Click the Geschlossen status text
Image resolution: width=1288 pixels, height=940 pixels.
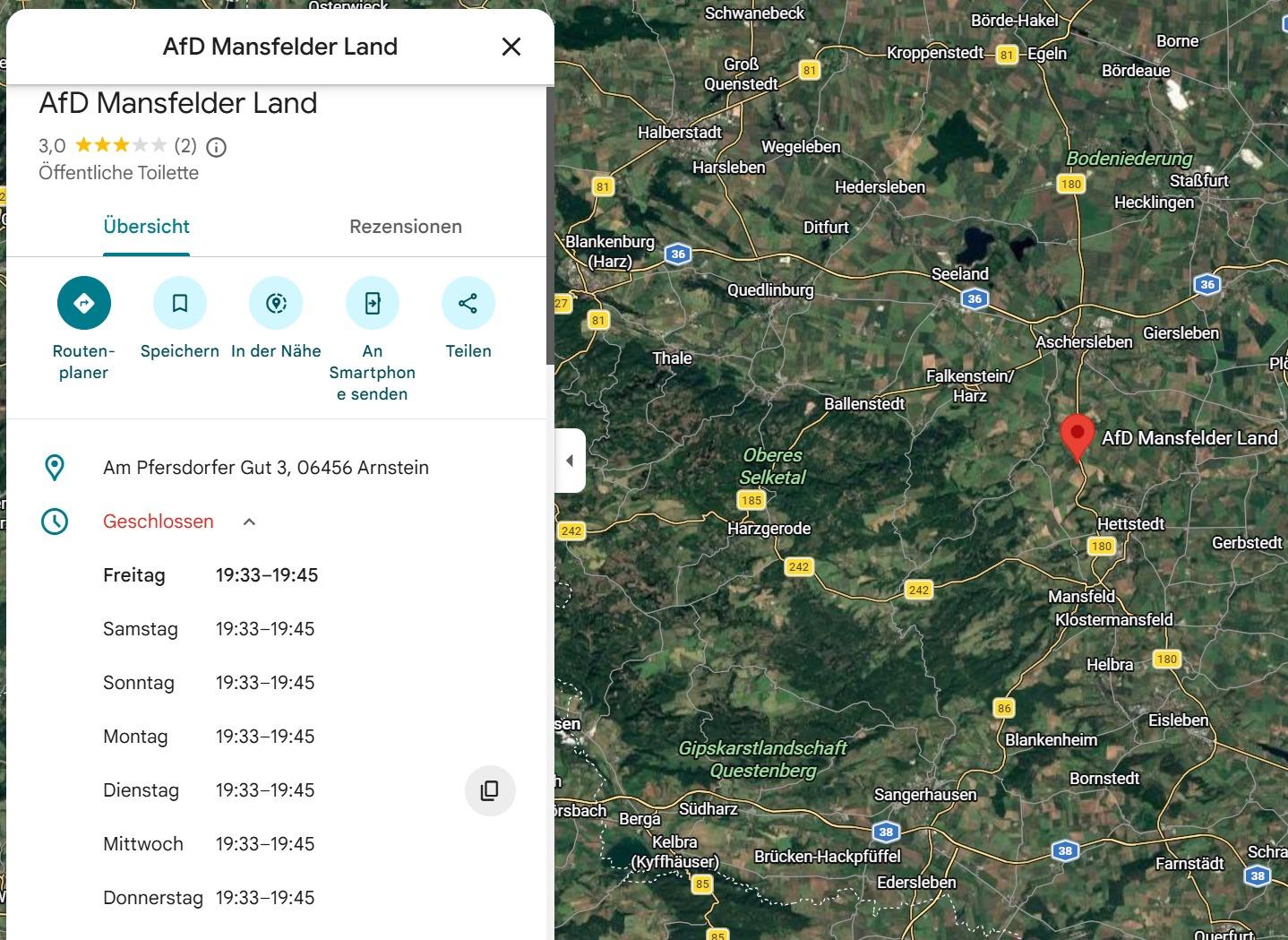coord(159,522)
